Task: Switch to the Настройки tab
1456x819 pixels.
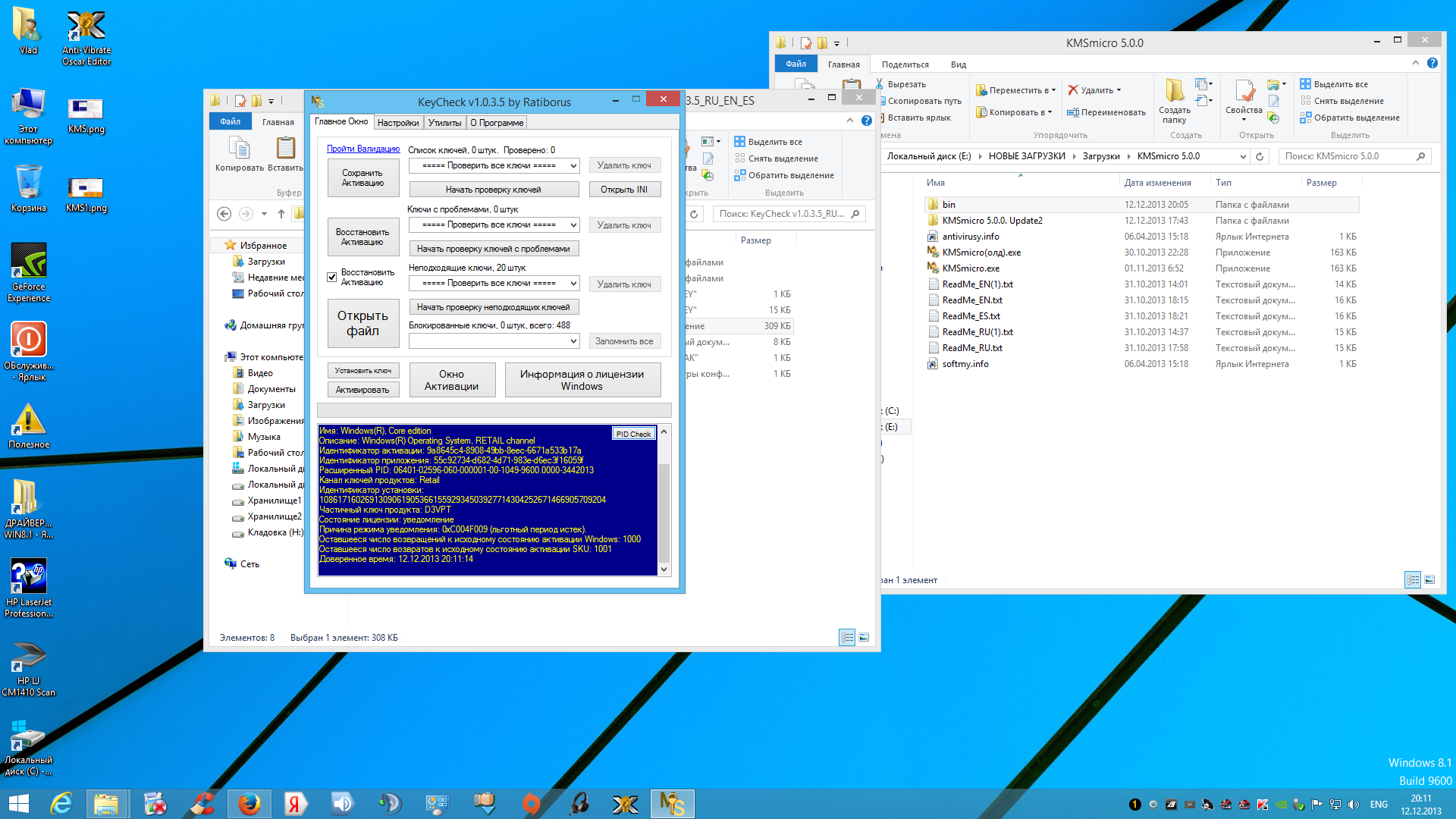Action: tap(397, 123)
